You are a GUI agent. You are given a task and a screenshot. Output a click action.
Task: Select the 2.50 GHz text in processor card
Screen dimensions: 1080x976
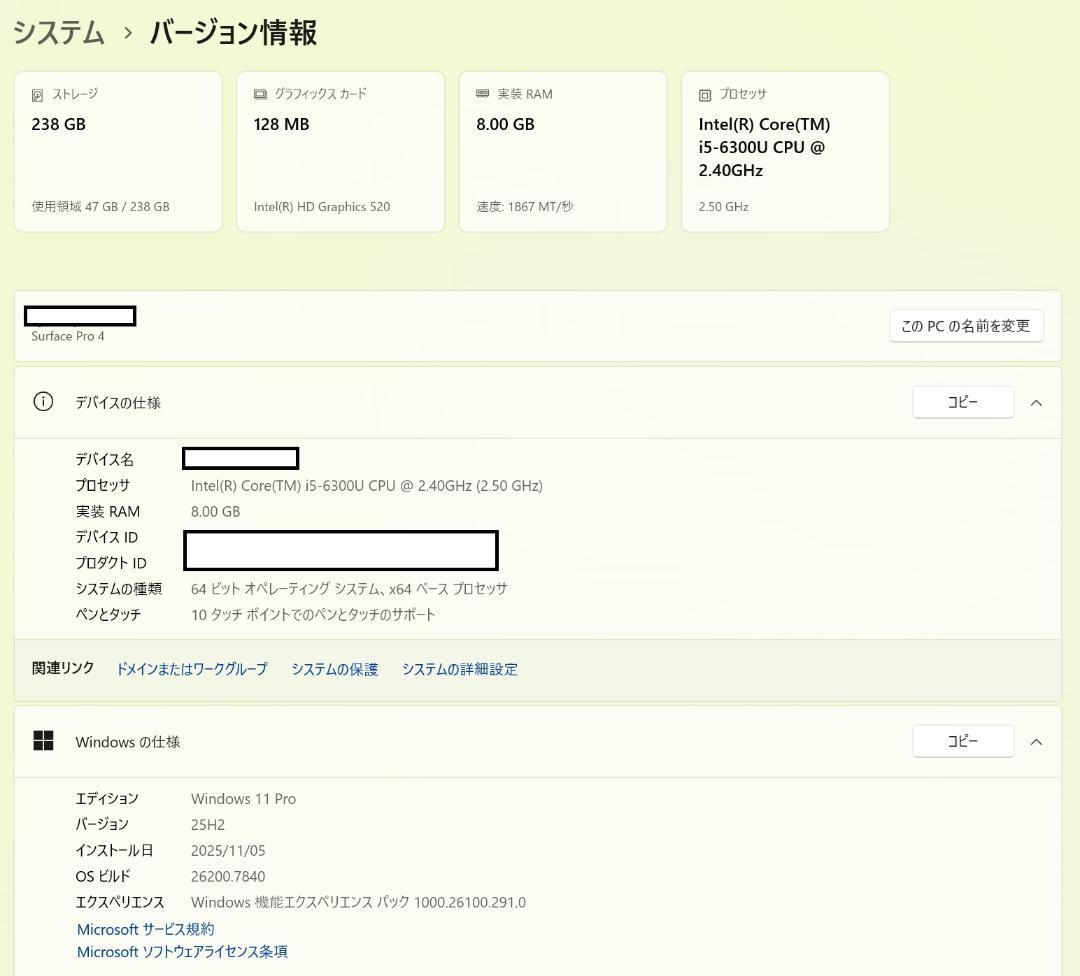tap(723, 207)
